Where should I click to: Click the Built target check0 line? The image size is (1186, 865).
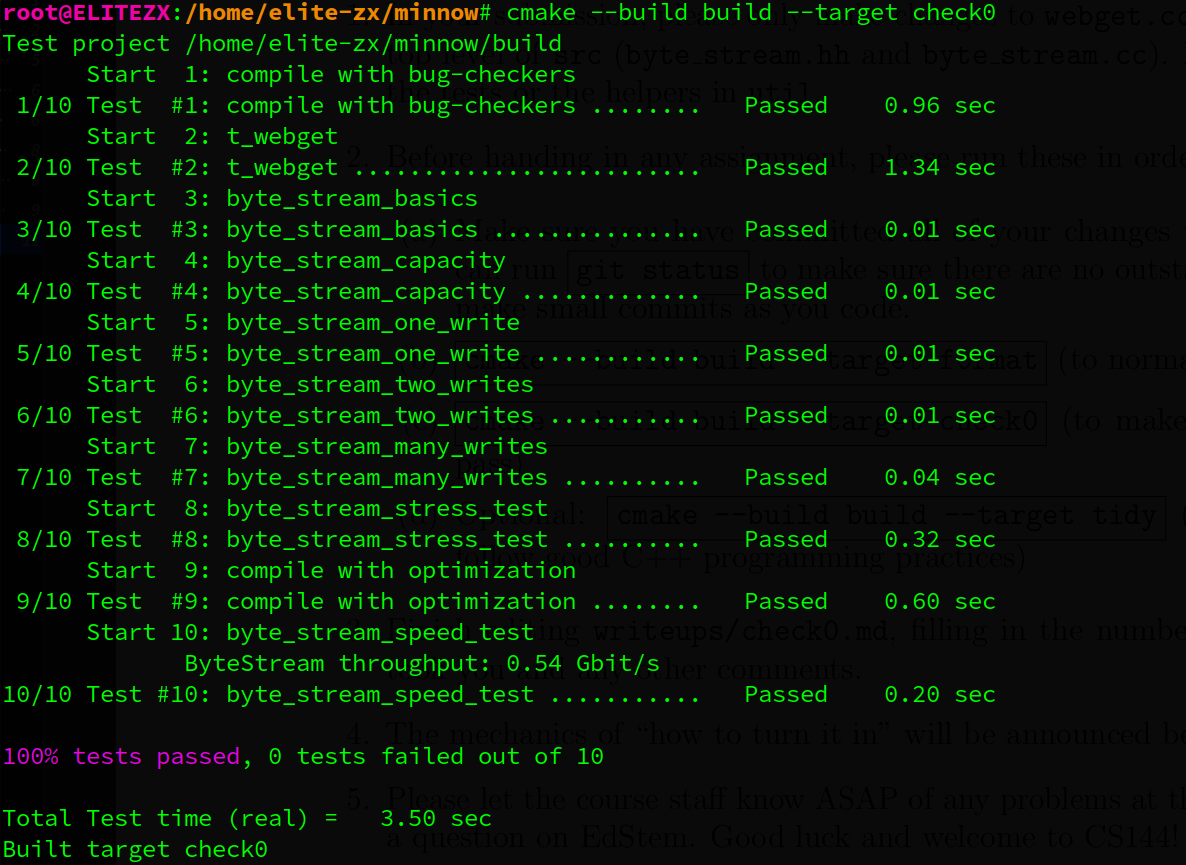pyautogui.click(x=135, y=850)
